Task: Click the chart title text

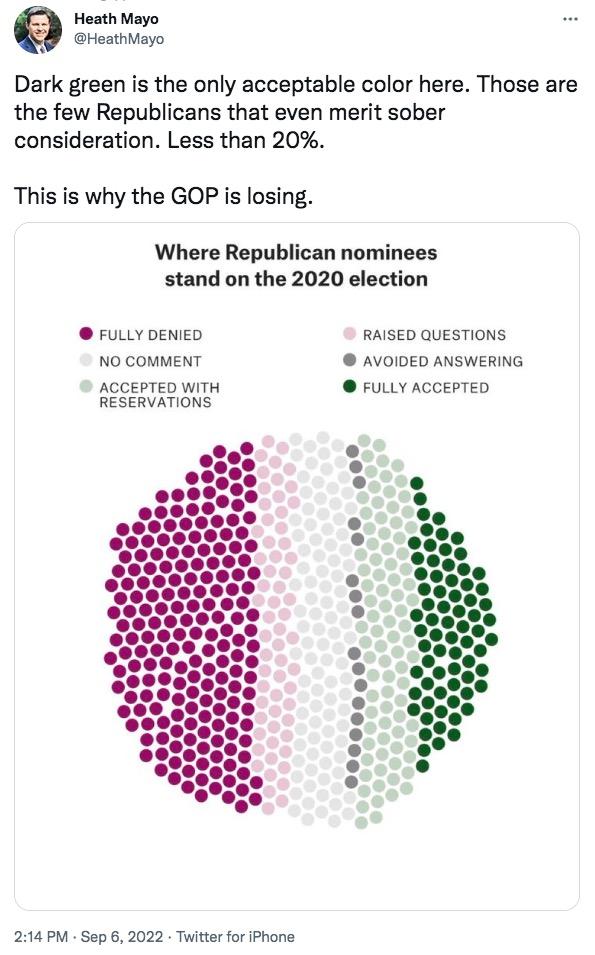Action: click(296, 264)
